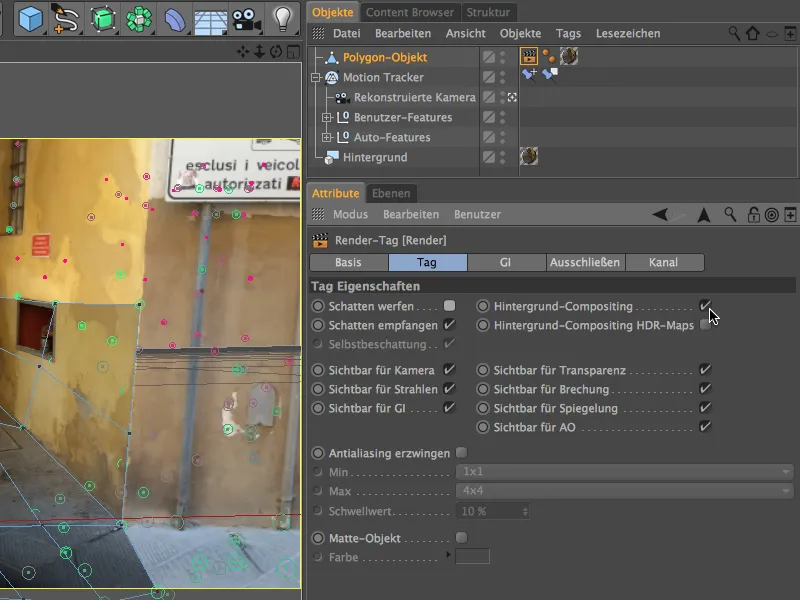Open the Ebenen tab
800x600 pixels.
tap(391, 193)
